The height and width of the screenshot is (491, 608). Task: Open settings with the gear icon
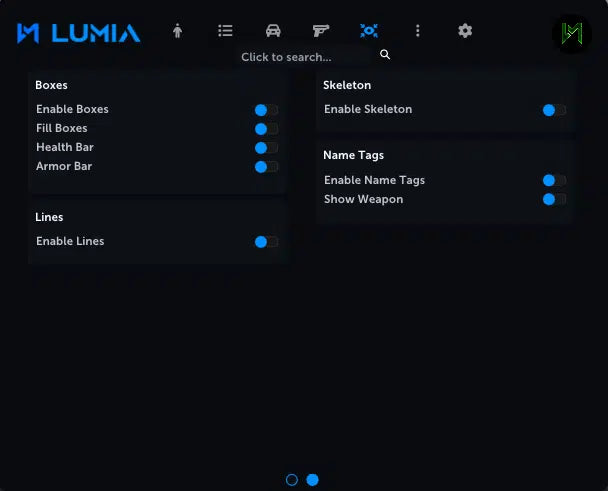point(465,31)
